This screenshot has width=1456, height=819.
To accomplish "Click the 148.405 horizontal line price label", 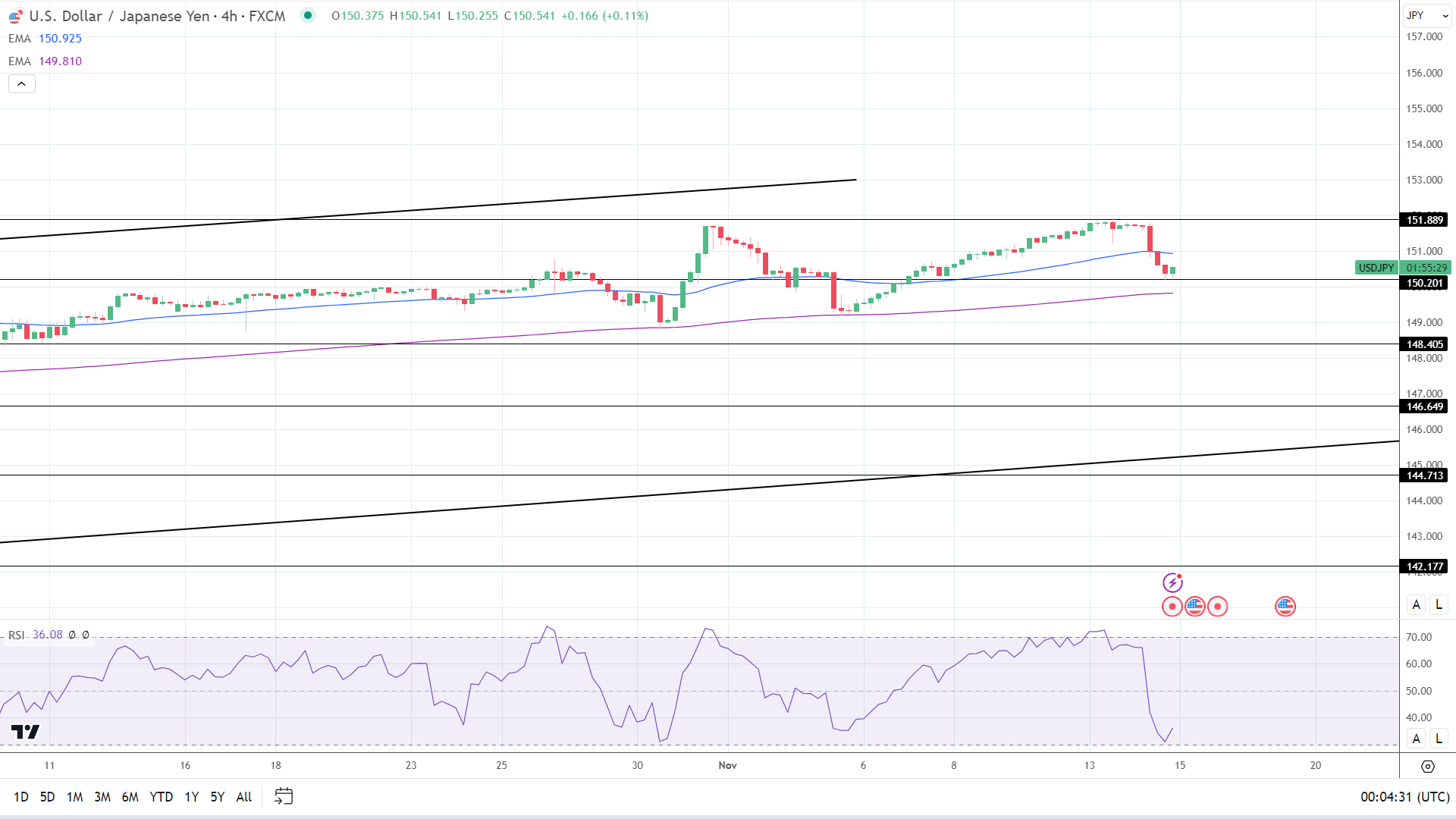I will point(1424,344).
